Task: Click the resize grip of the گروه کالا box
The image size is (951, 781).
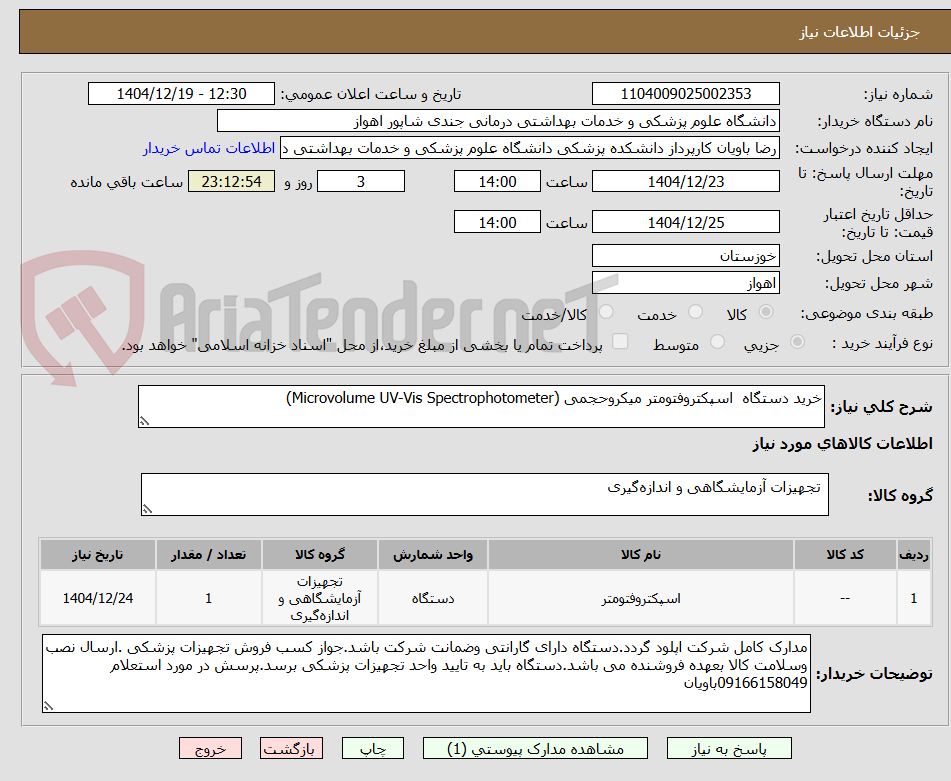Action: (x=147, y=509)
